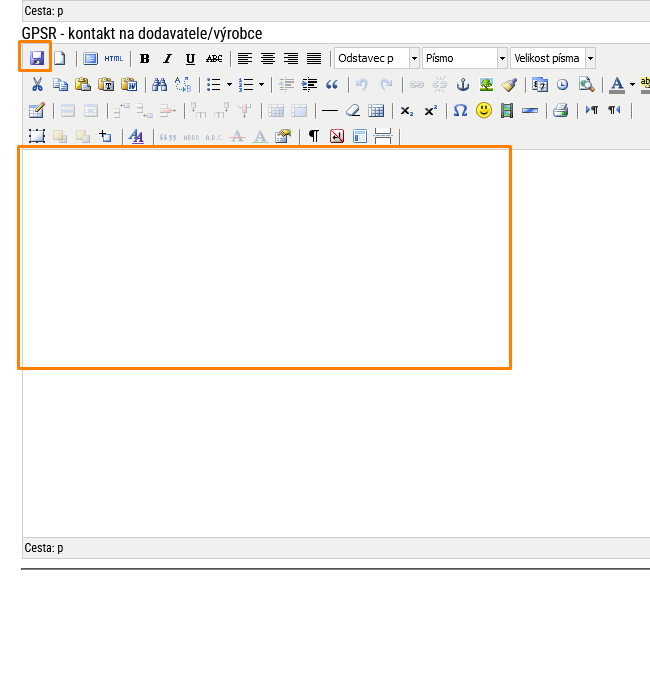Set left-to-right text direction

tap(591, 111)
